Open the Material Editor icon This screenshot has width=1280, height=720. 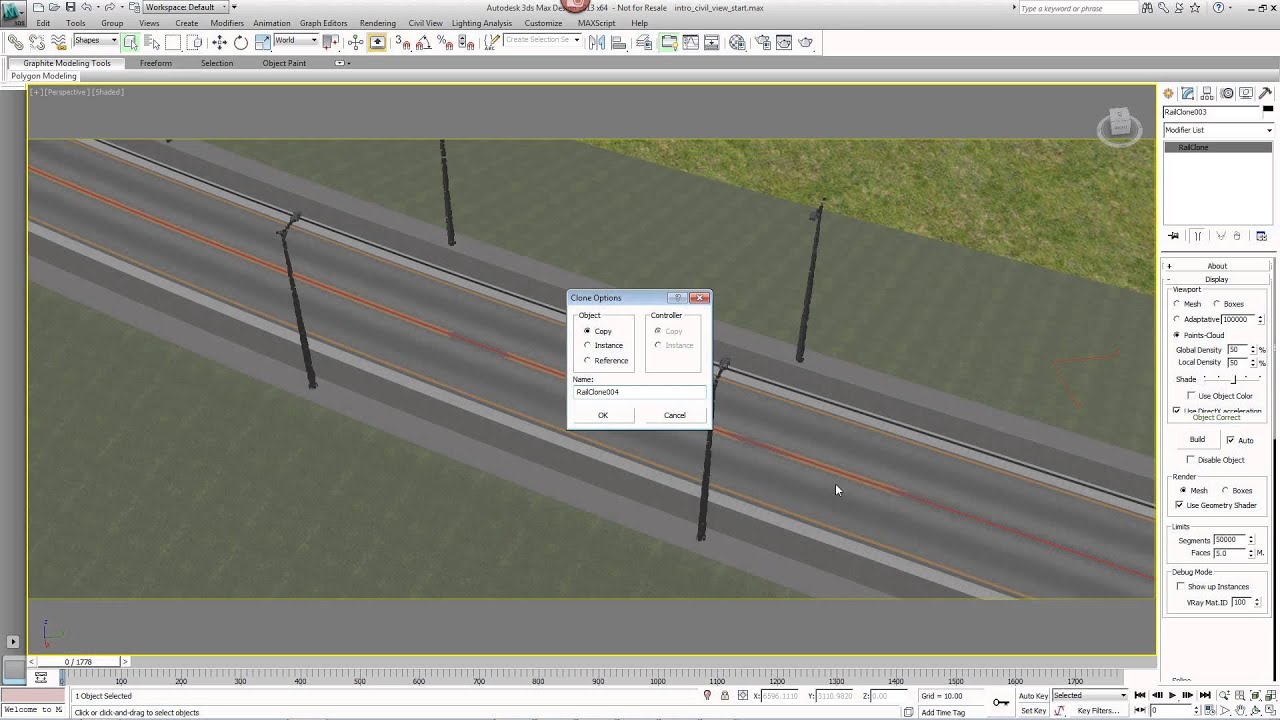coord(737,42)
